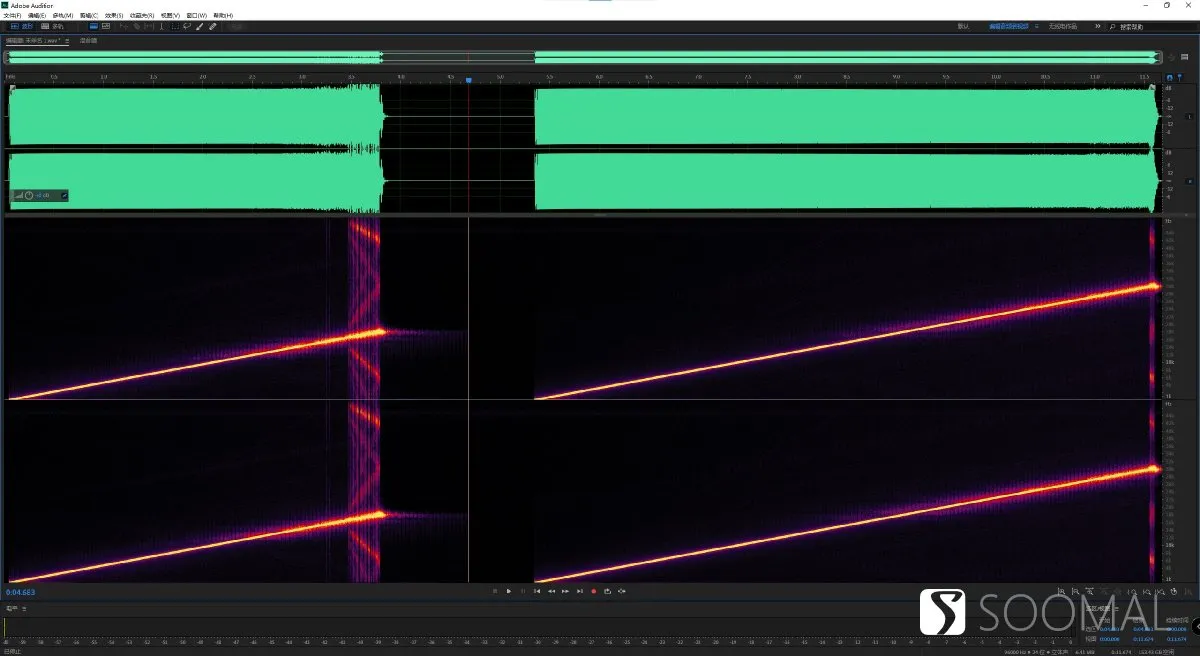Toggle the spectral pitch display
This screenshot has height=656, width=1200.
tap(105, 26)
